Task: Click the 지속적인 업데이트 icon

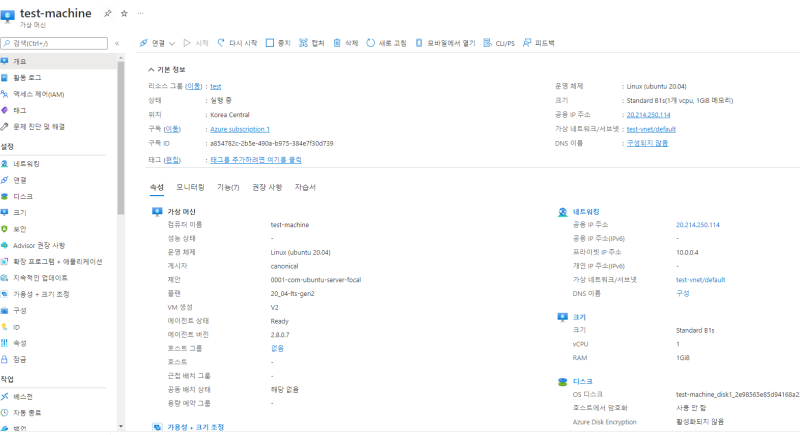Action: coord(5,278)
